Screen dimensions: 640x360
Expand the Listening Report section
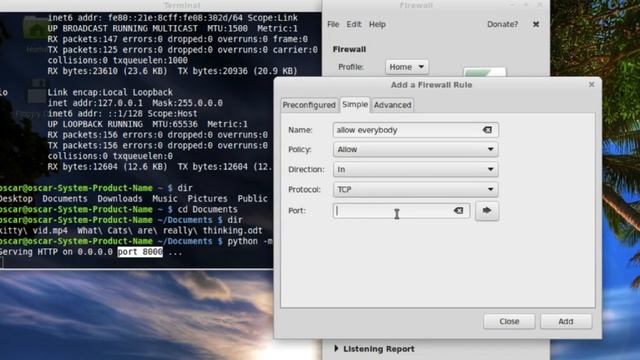click(x=374, y=349)
